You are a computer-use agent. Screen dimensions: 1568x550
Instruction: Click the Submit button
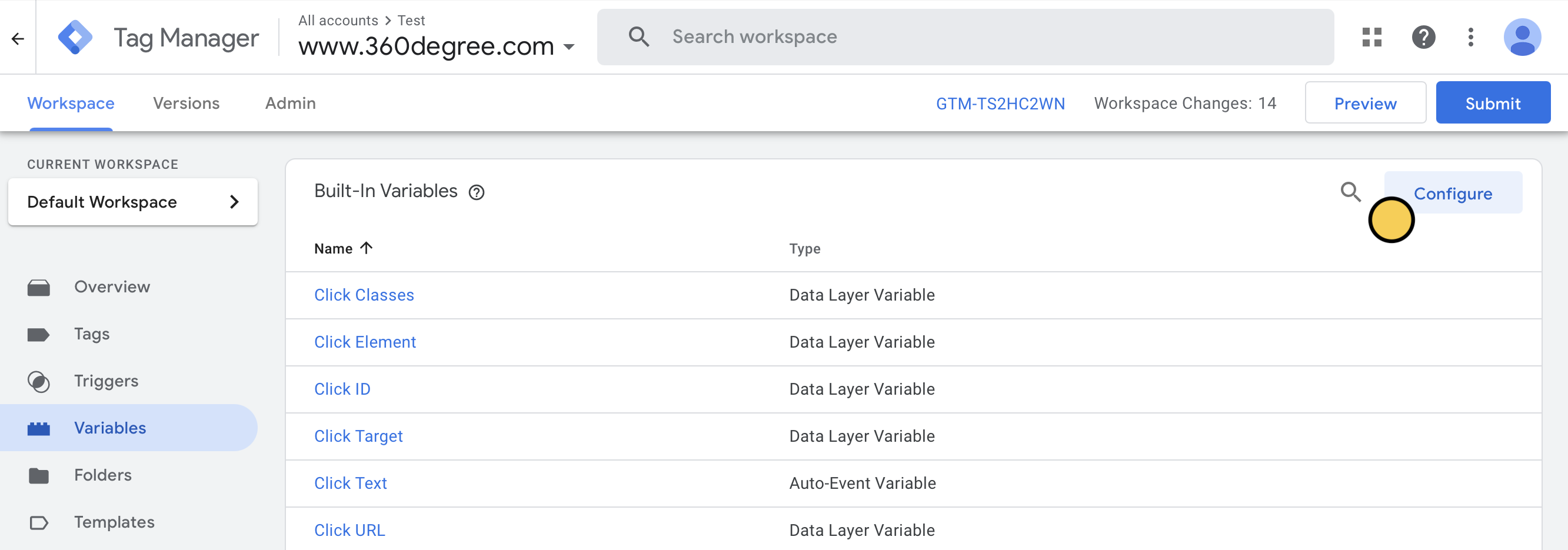(1493, 102)
